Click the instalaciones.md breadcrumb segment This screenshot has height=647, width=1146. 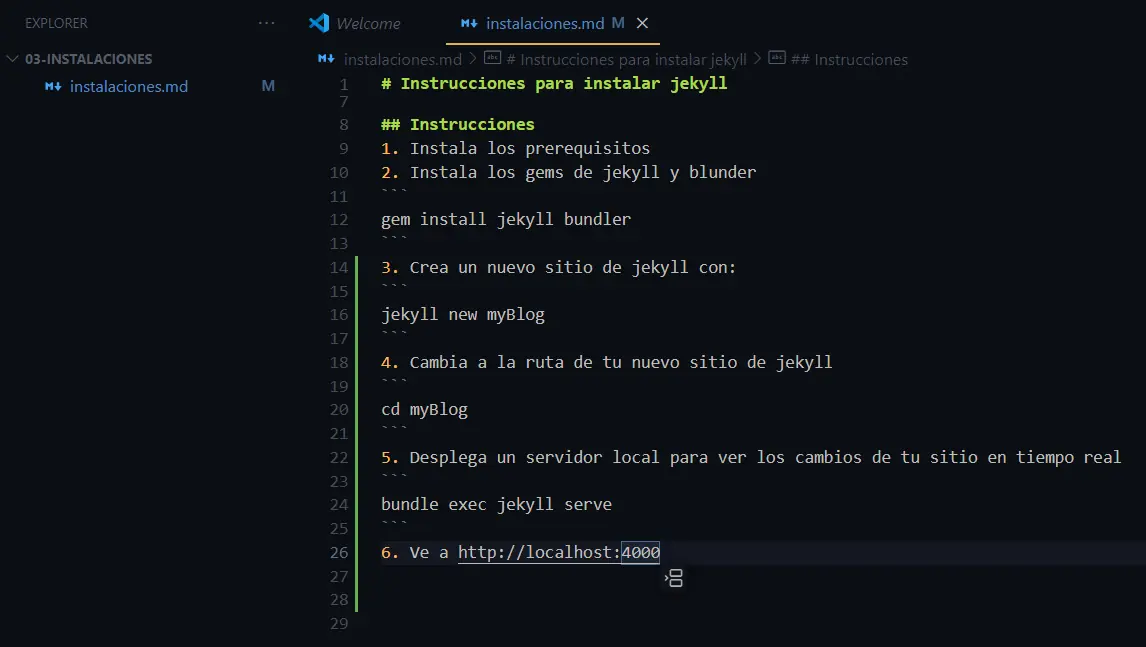tap(403, 59)
